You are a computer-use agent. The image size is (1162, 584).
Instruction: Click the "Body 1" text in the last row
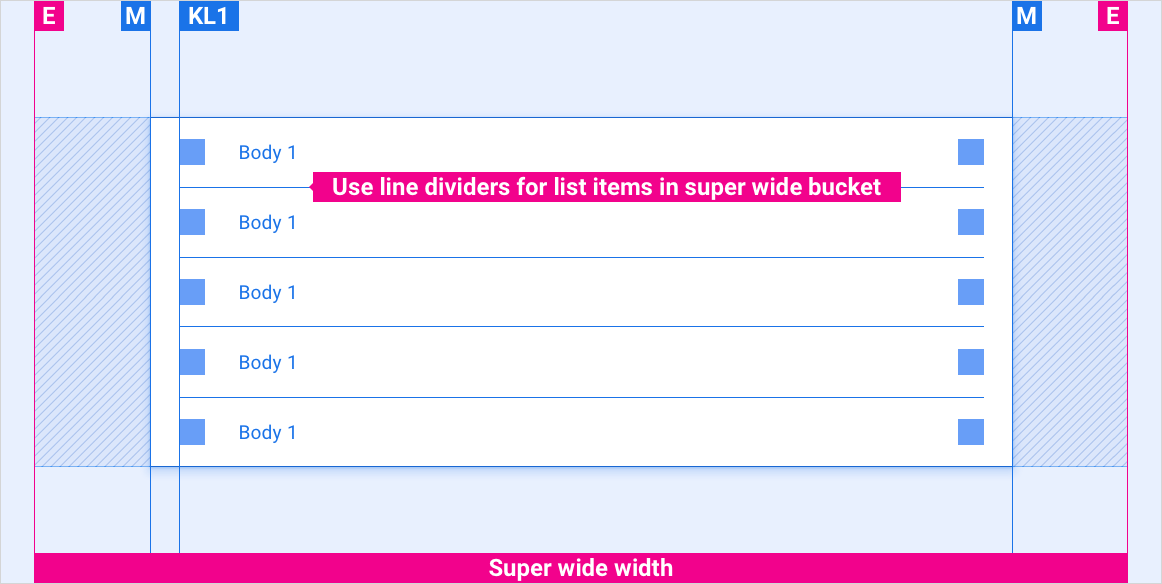(x=267, y=433)
